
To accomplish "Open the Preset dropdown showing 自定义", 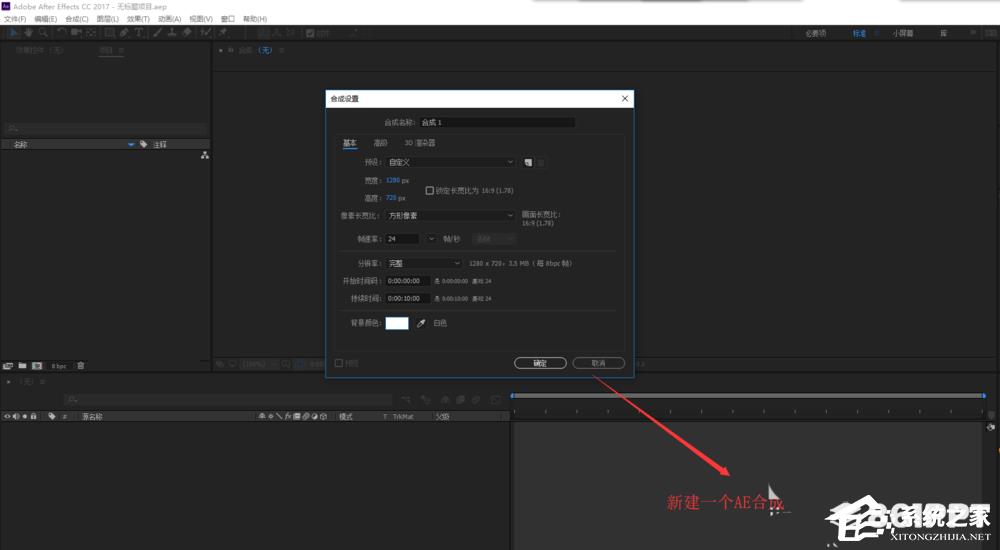I will [450, 162].
